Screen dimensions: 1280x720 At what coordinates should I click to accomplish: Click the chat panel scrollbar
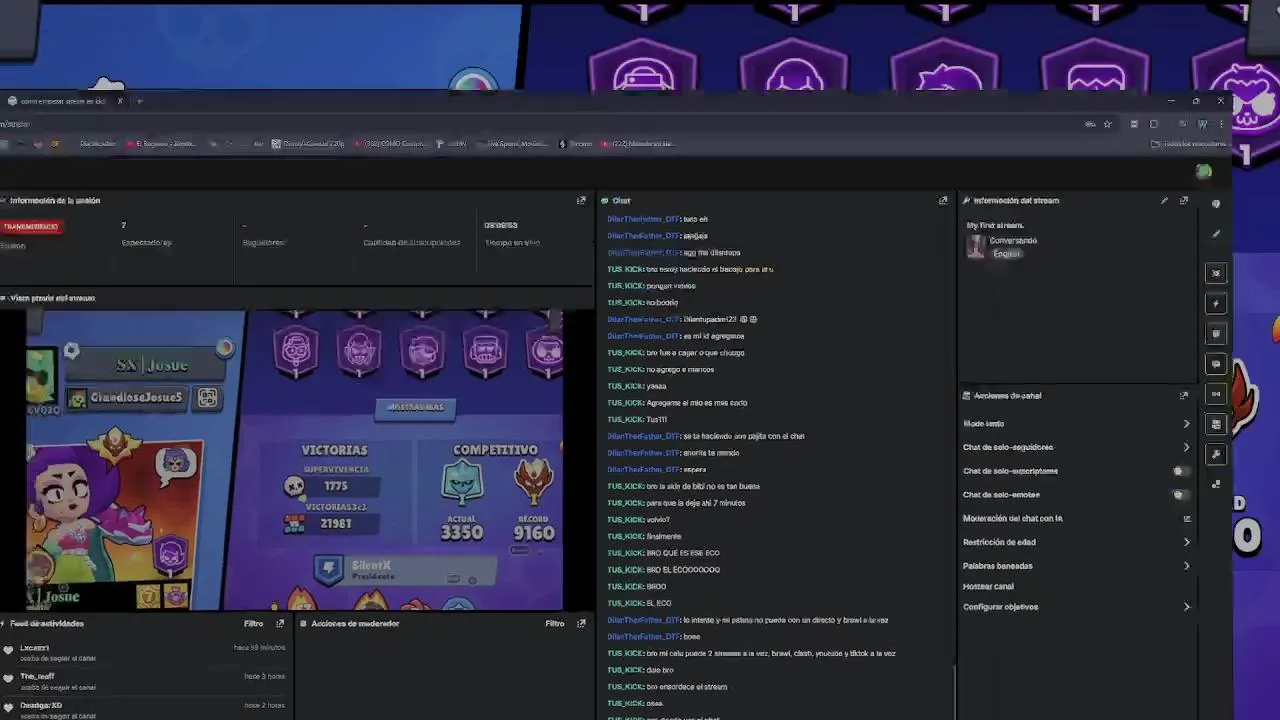point(954,692)
